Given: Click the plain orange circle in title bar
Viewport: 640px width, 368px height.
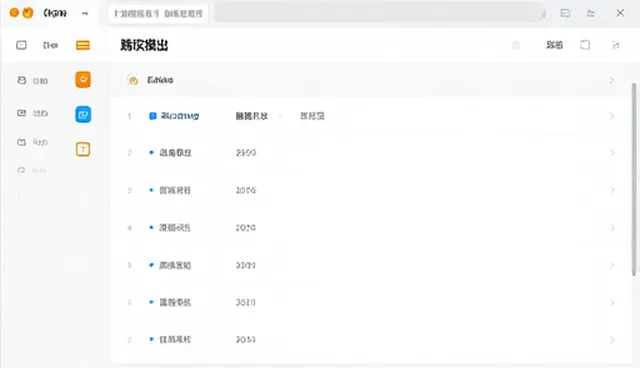Looking at the screenshot, I should coord(14,13).
